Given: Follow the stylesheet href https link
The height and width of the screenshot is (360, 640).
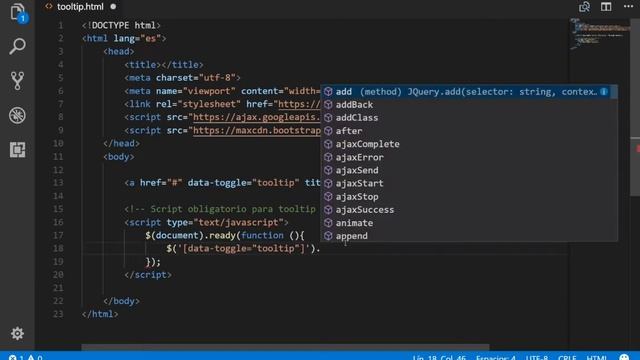Looking at the screenshot, I should coord(299,104).
